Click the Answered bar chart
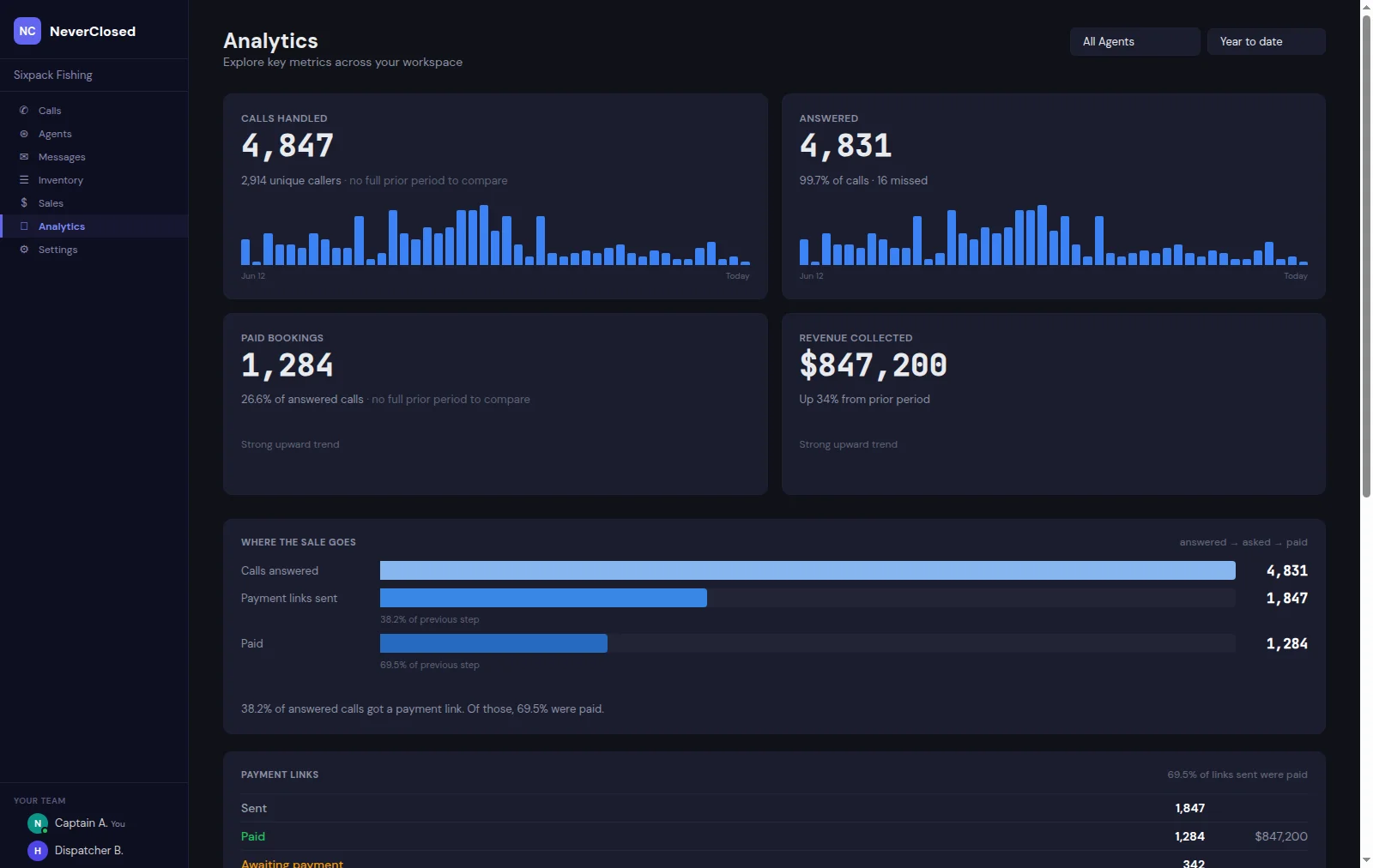Image resolution: width=1373 pixels, height=868 pixels. (x=1053, y=235)
